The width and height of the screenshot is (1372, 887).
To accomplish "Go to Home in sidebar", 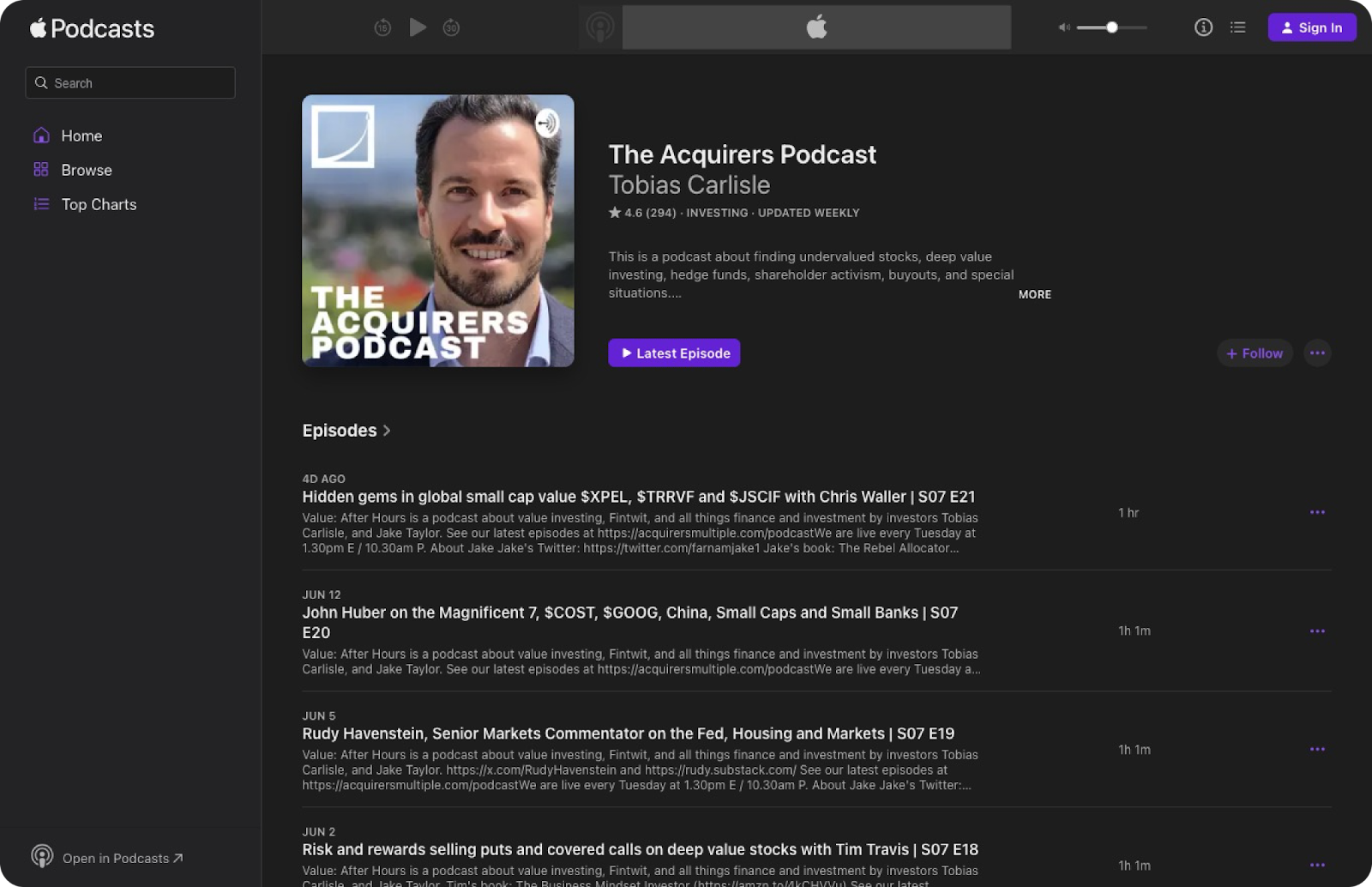I will (x=81, y=136).
